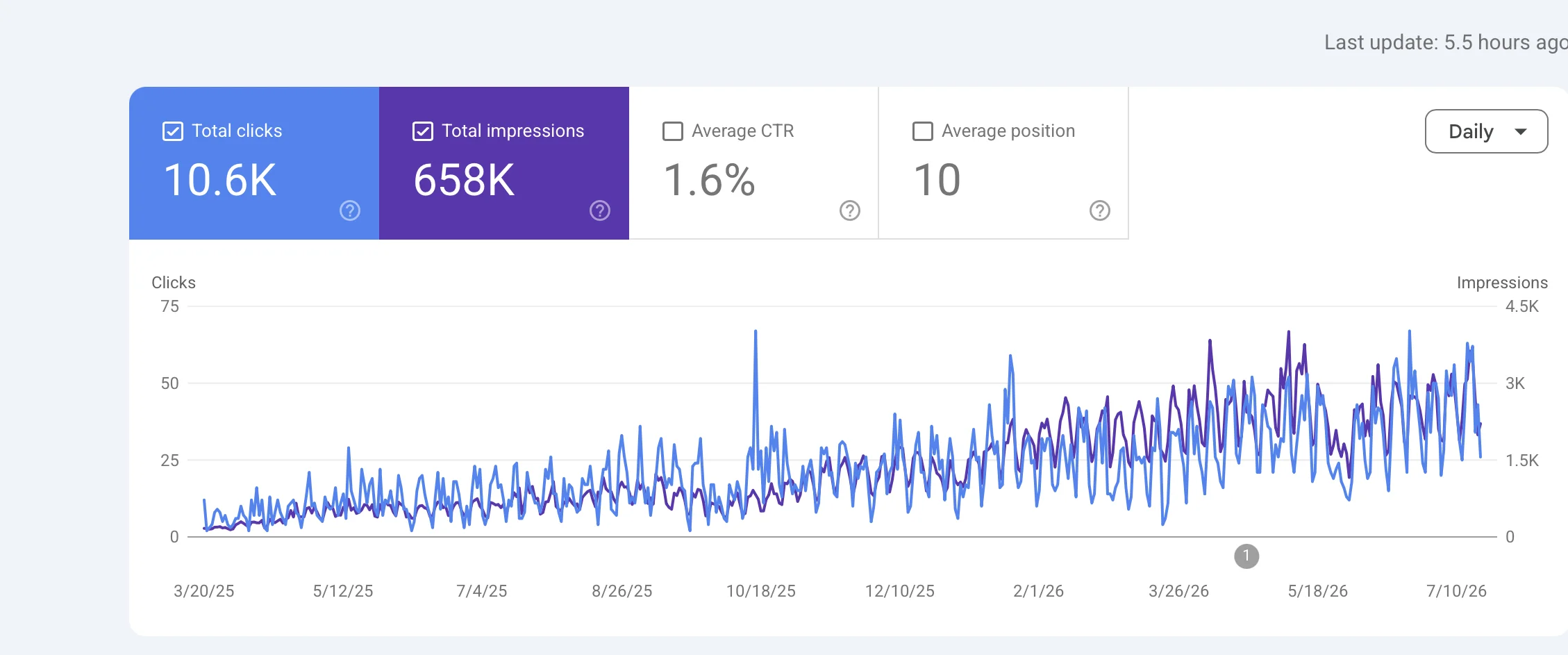Open help icon on Average CTR card
Image resolution: width=1568 pixels, height=655 pixels.
tap(850, 210)
